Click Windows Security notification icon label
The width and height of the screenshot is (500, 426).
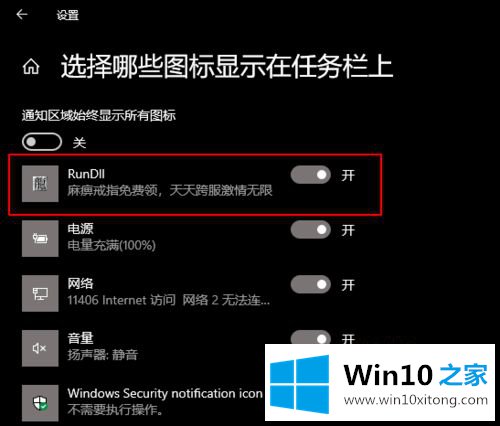165,394
